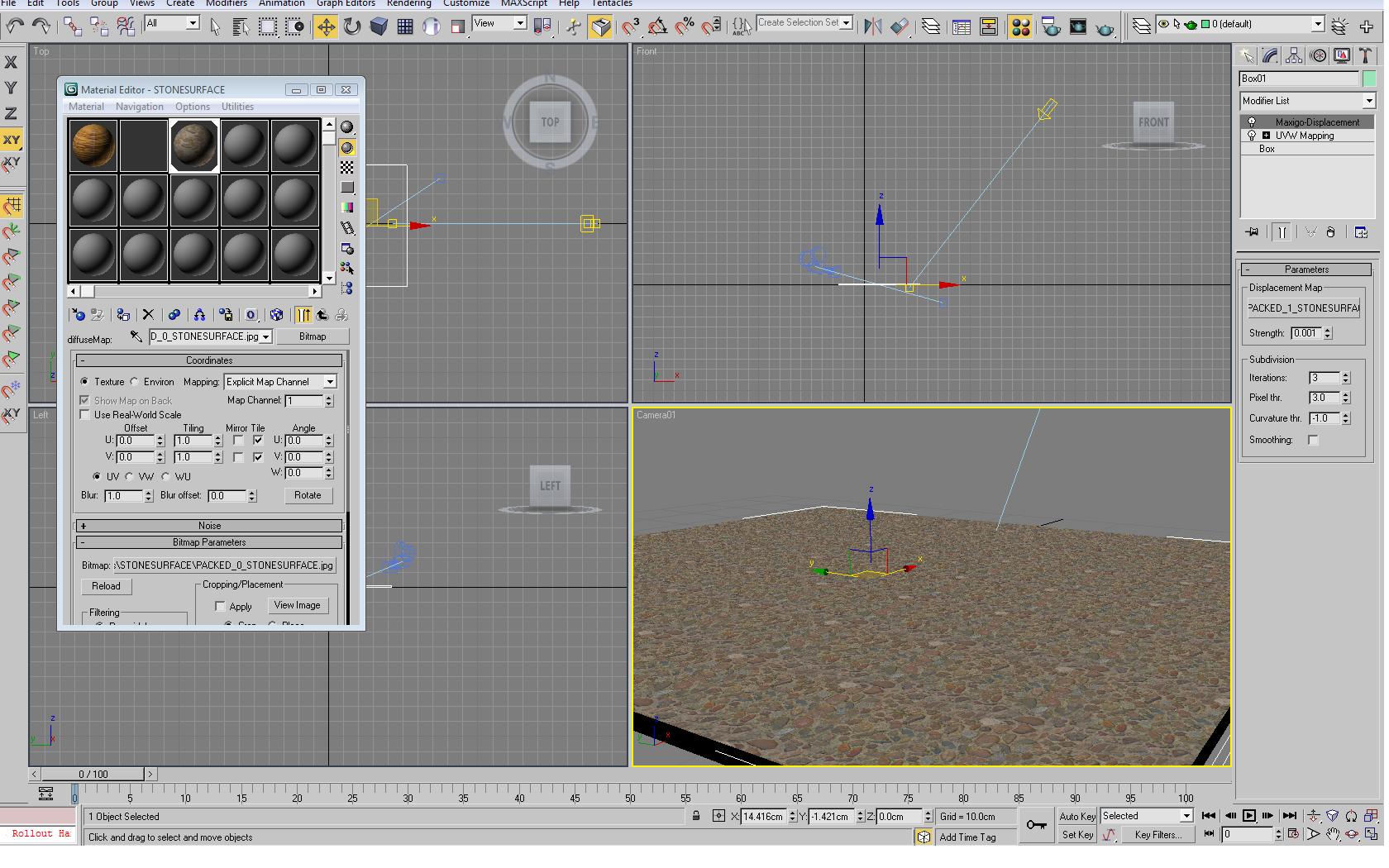Open the Modify command panel tab
Screen dimensions: 1389x868
[x=1270, y=56]
